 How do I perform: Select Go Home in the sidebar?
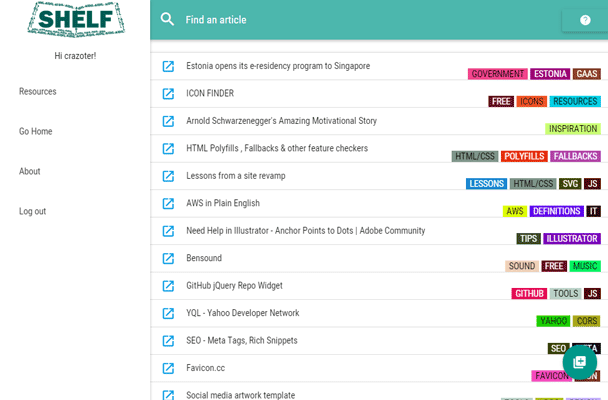coord(36,131)
